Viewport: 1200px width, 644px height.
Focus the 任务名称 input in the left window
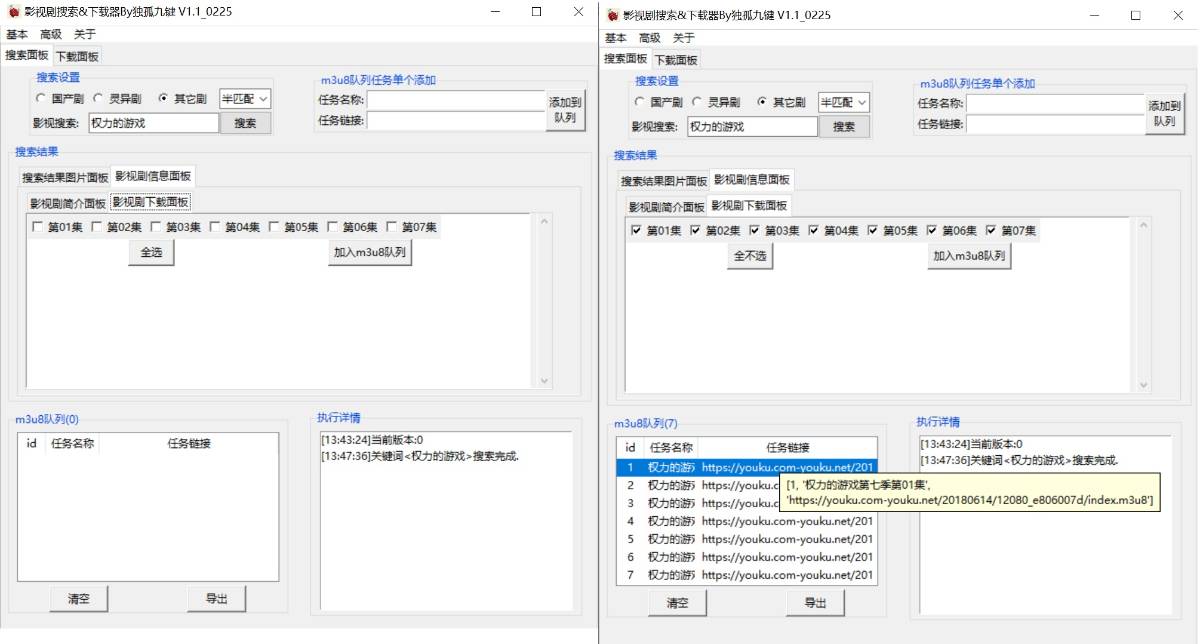(456, 100)
